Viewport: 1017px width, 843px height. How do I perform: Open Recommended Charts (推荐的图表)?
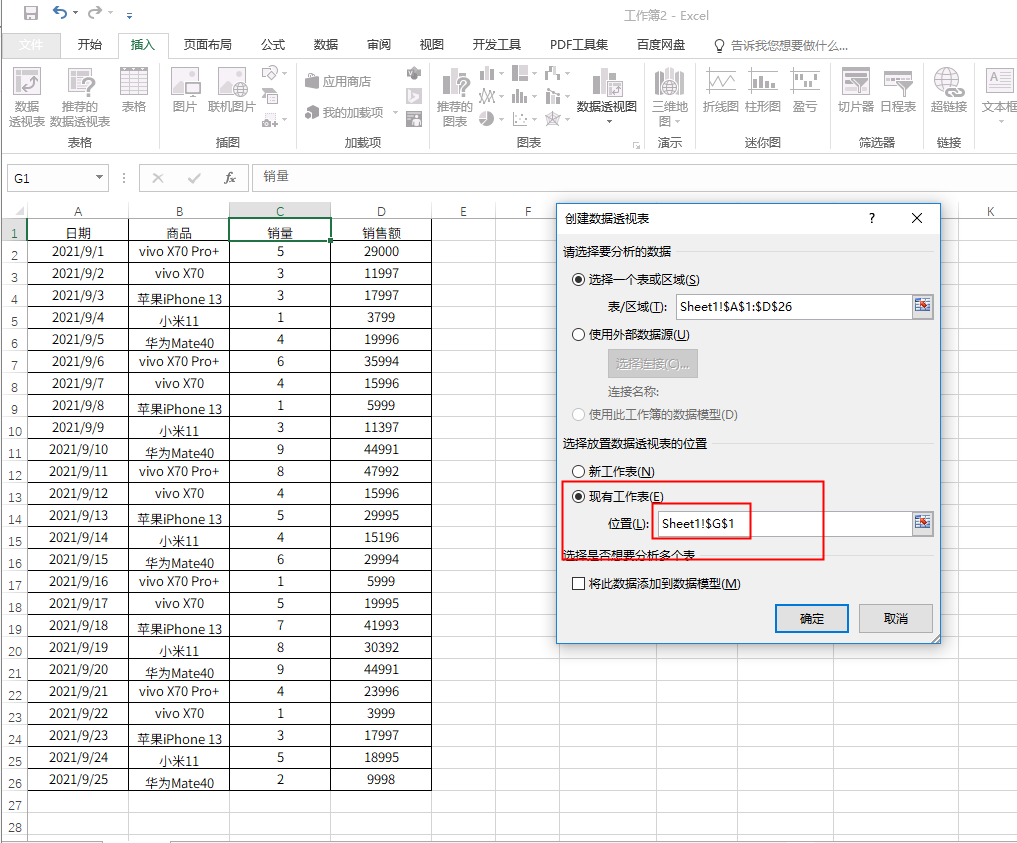[x=455, y=98]
